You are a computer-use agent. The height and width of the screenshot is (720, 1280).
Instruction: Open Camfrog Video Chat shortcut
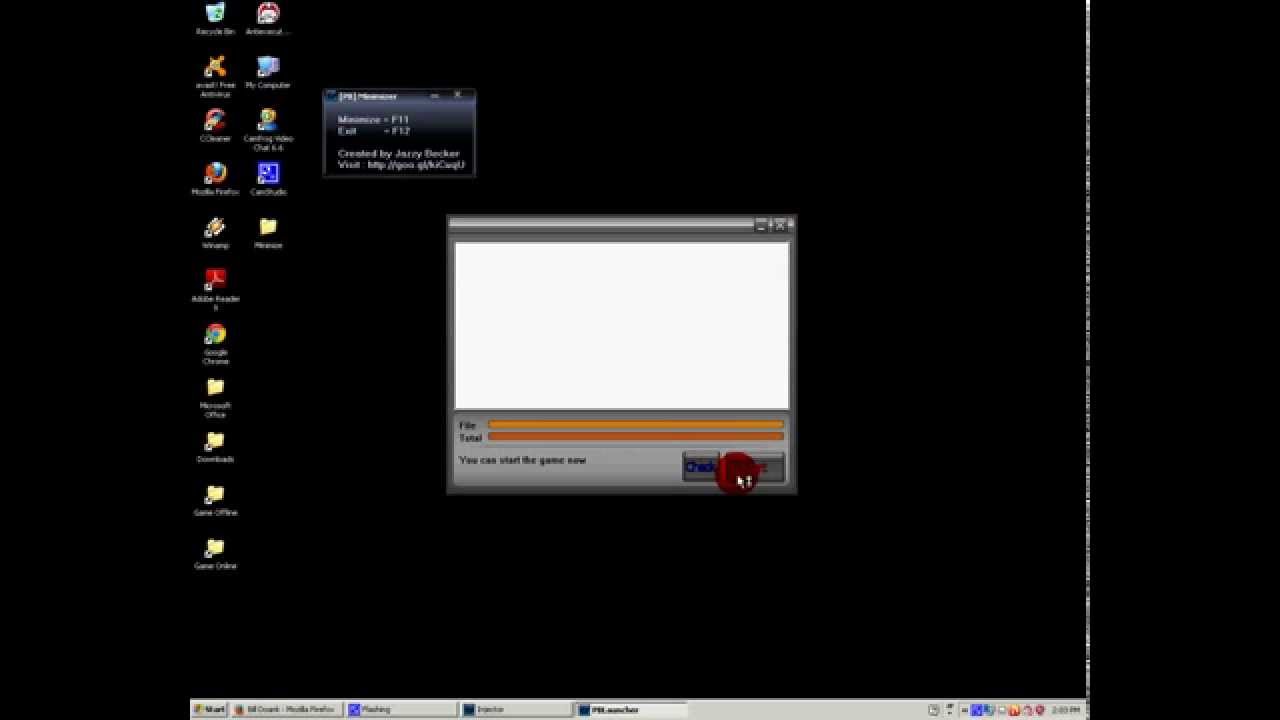[268, 130]
